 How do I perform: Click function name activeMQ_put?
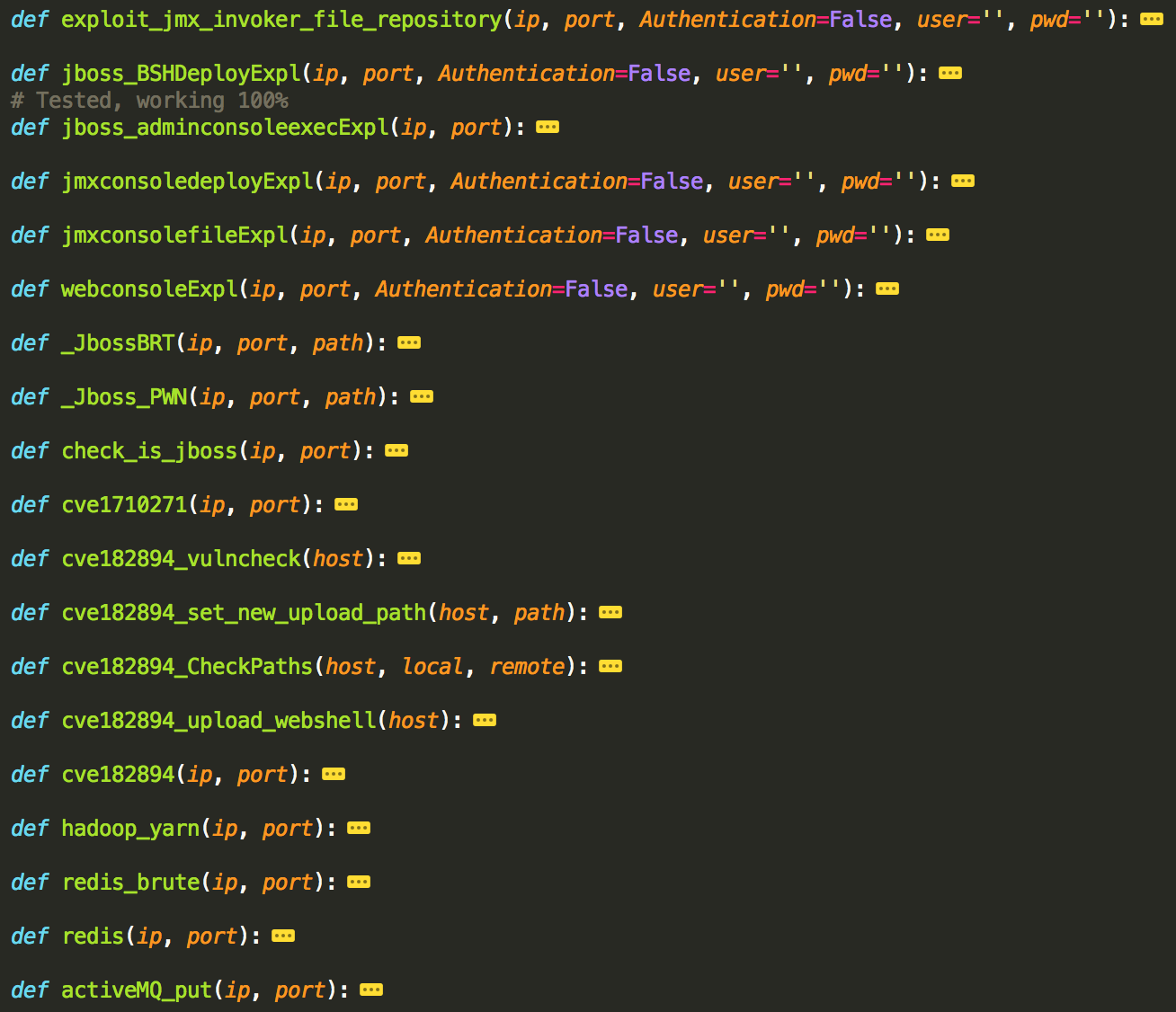point(137,990)
